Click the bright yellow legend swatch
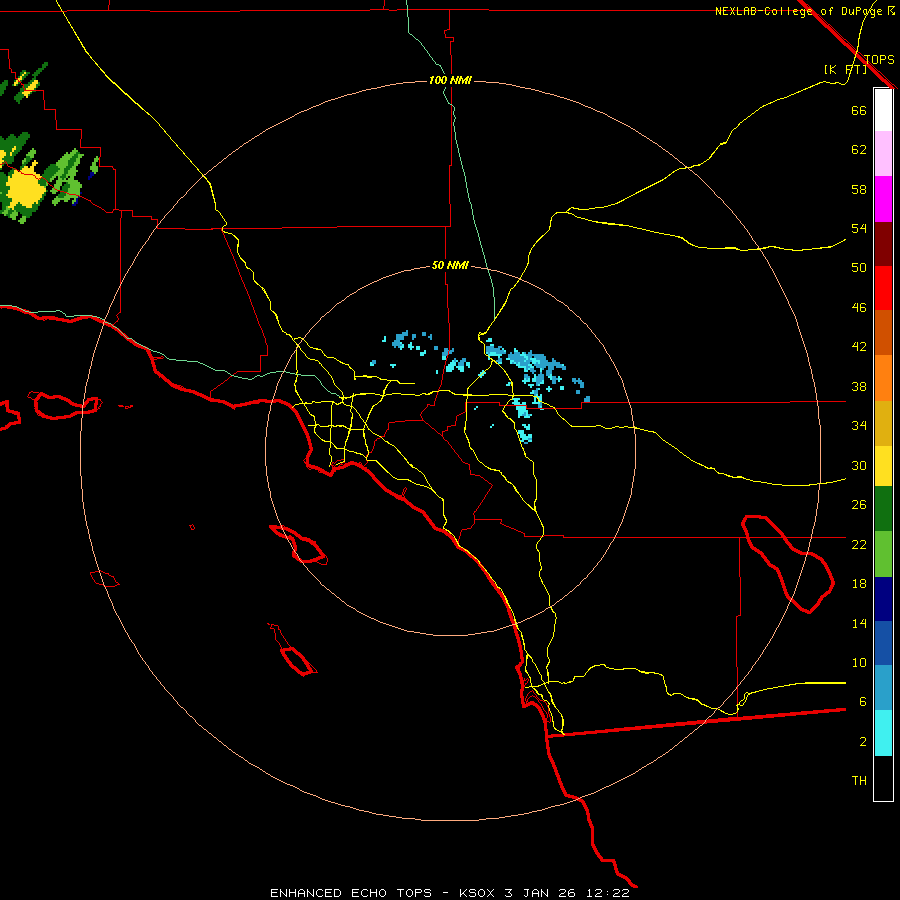Viewport: 900px width, 900px height. pyautogui.click(x=883, y=466)
